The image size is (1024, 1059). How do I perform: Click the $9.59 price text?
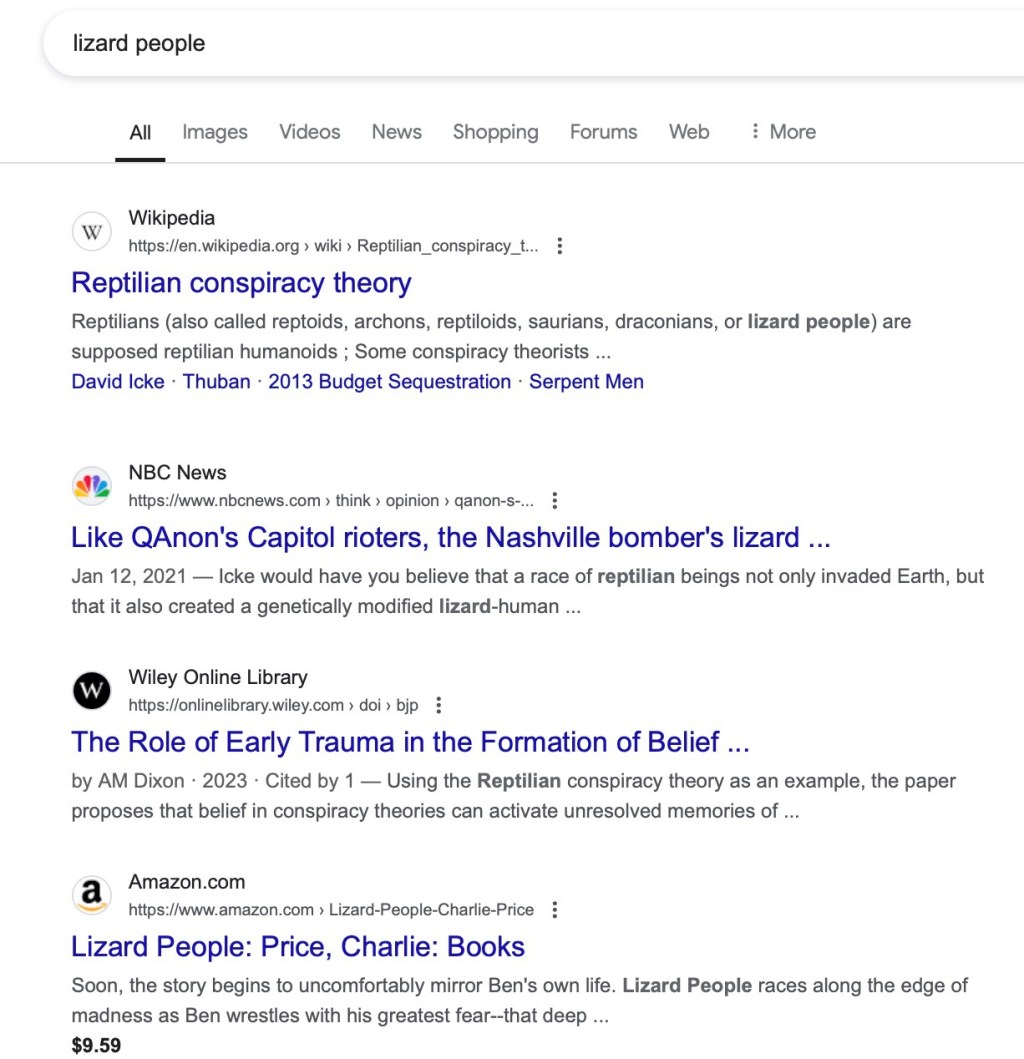pyautogui.click(x=94, y=1044)
